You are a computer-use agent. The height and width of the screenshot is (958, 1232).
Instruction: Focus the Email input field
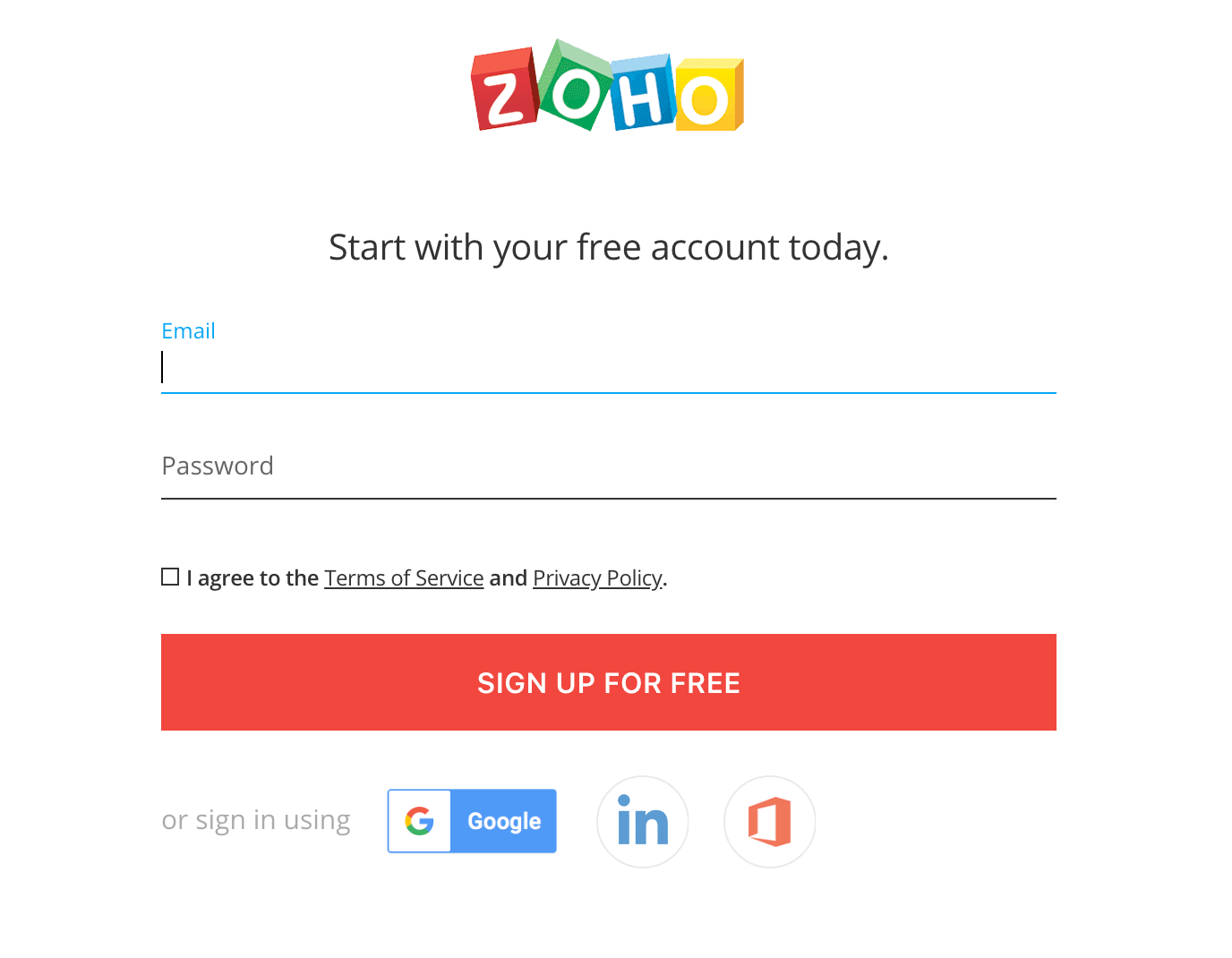click(609, 368)
